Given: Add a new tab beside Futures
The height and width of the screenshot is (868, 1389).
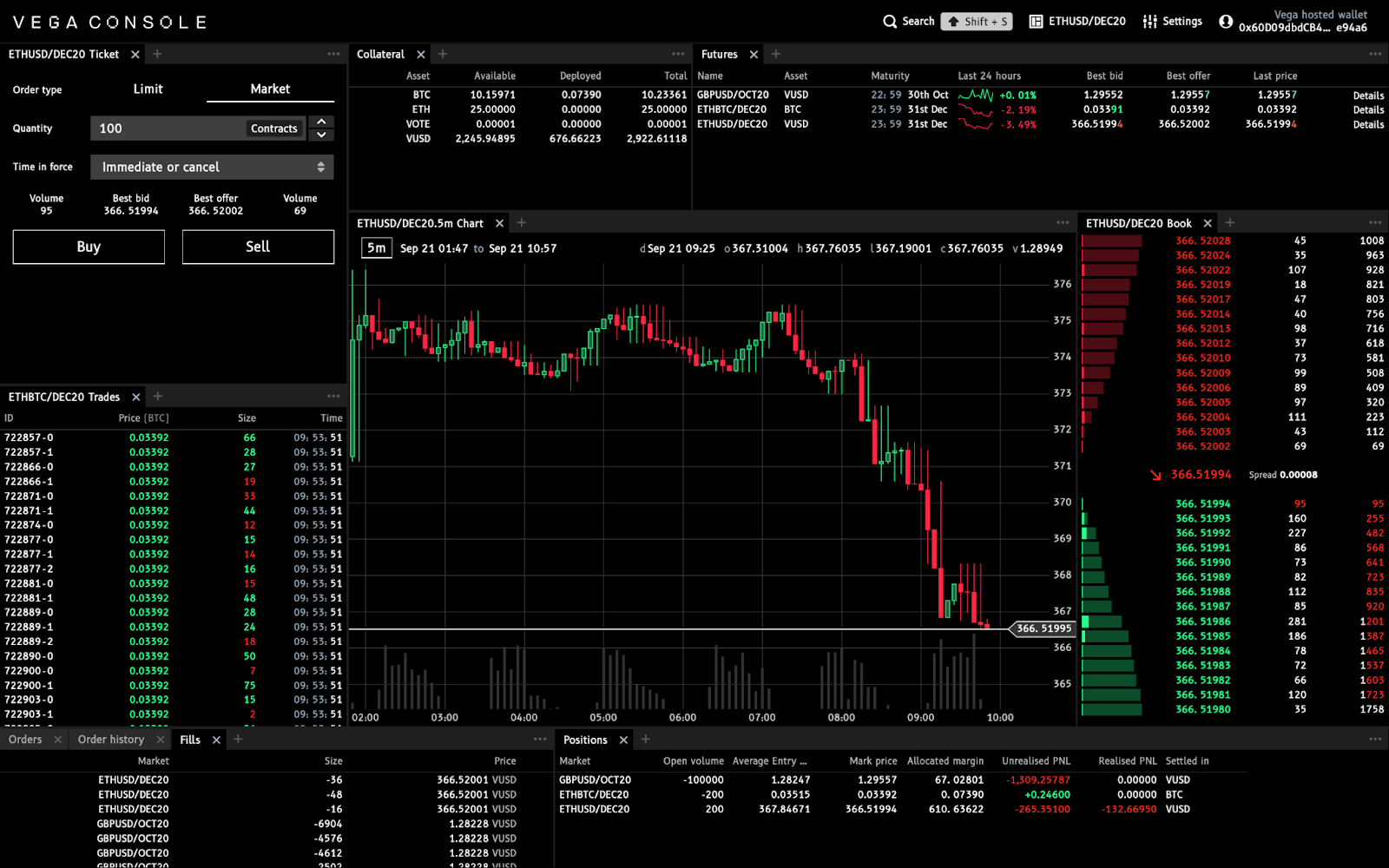Looking at the screenshot, I should click(776, 54).
